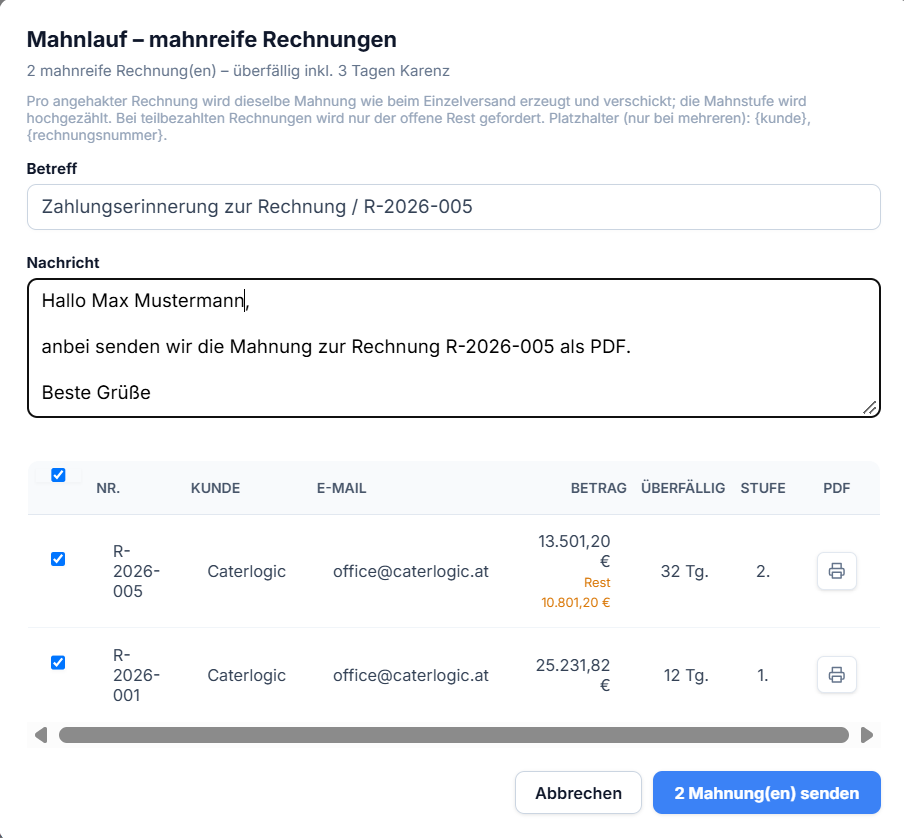Image resolution: width=904 pixels, height=838 pixels.
Task: Click the '2 mahnreife Rechnung(en)' subtitle
Action: (238, 71)
